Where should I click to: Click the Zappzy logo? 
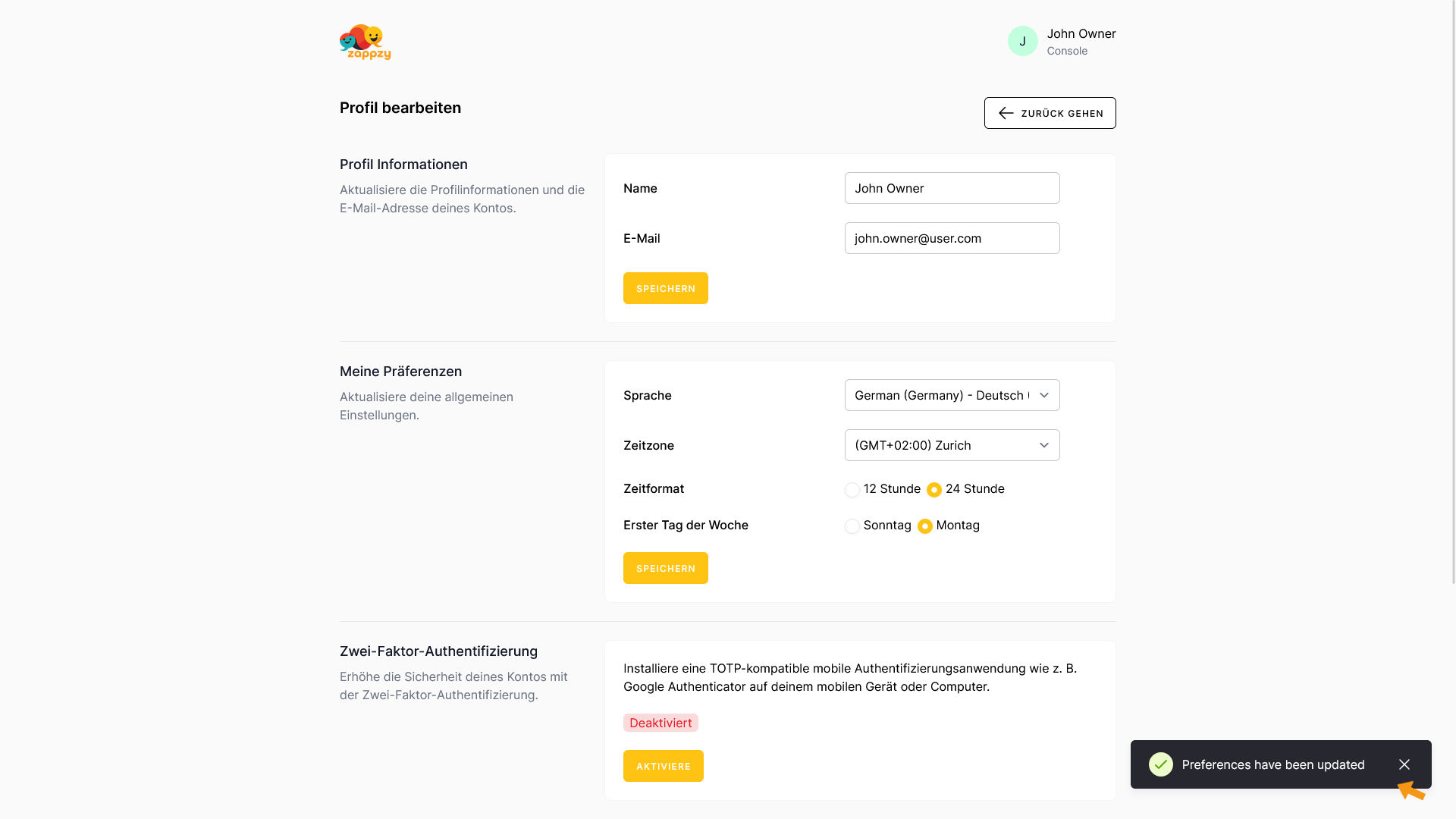(365, 42)
